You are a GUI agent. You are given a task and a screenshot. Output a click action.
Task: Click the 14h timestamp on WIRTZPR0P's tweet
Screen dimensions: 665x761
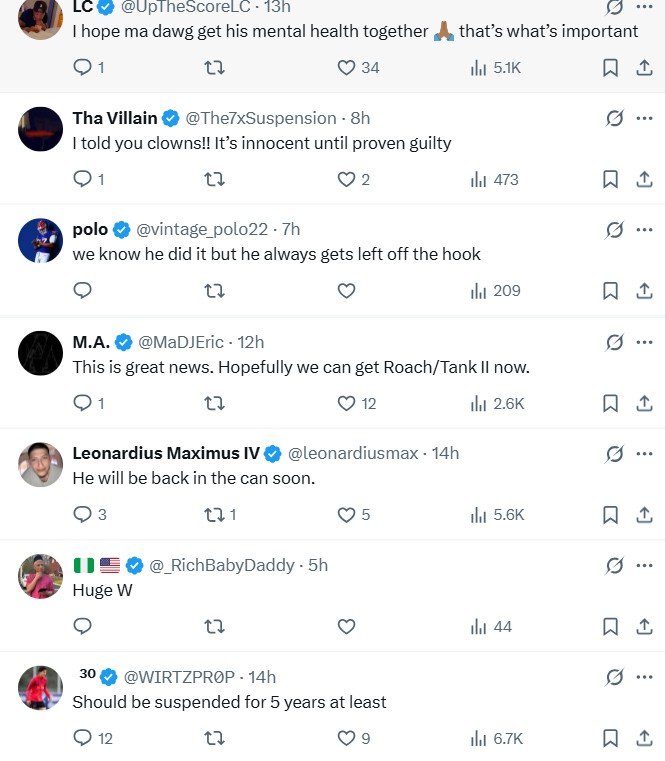click(x=261, y=677)
